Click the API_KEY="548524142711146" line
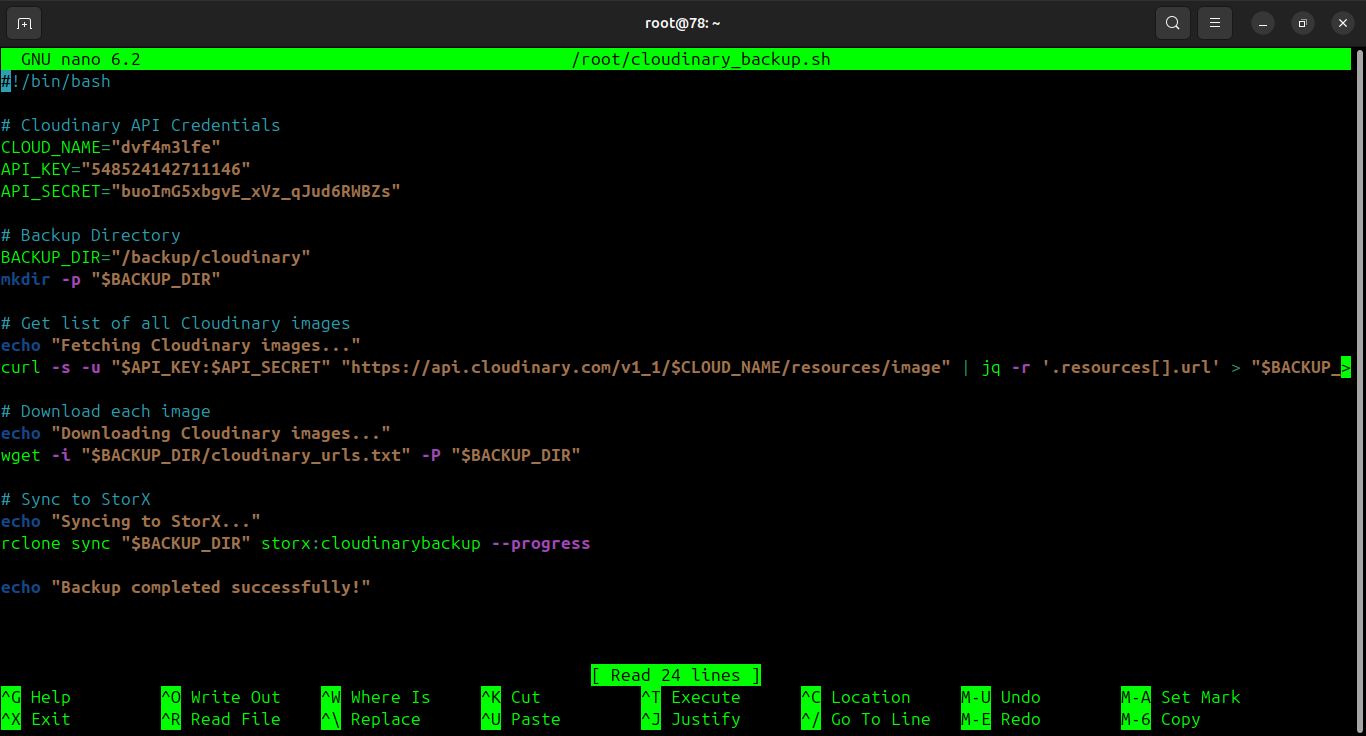The height and width of the screenshot is (736, 1366). pyautogui.click(x=126, y=169)
